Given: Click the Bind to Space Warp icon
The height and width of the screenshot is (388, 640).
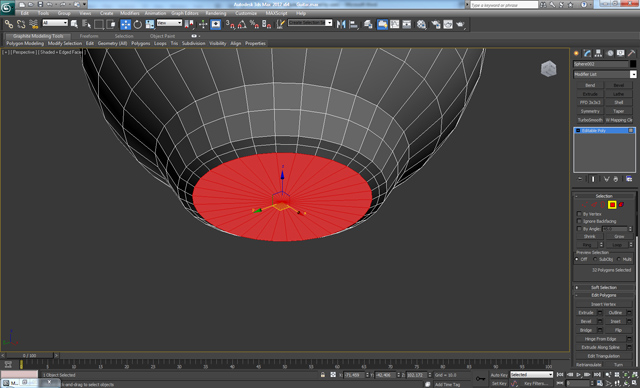Looking at the screenshot, I should click(x=33, y=24).
